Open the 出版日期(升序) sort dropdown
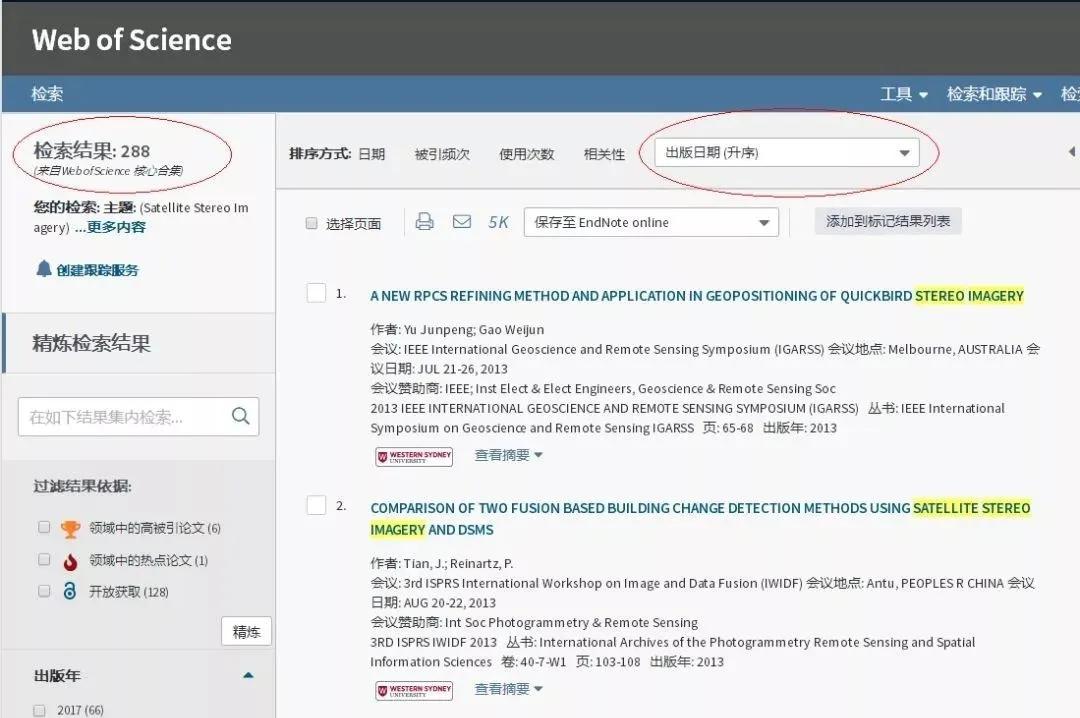Screen dimensions: 1080x718 [x=905, y=152]
